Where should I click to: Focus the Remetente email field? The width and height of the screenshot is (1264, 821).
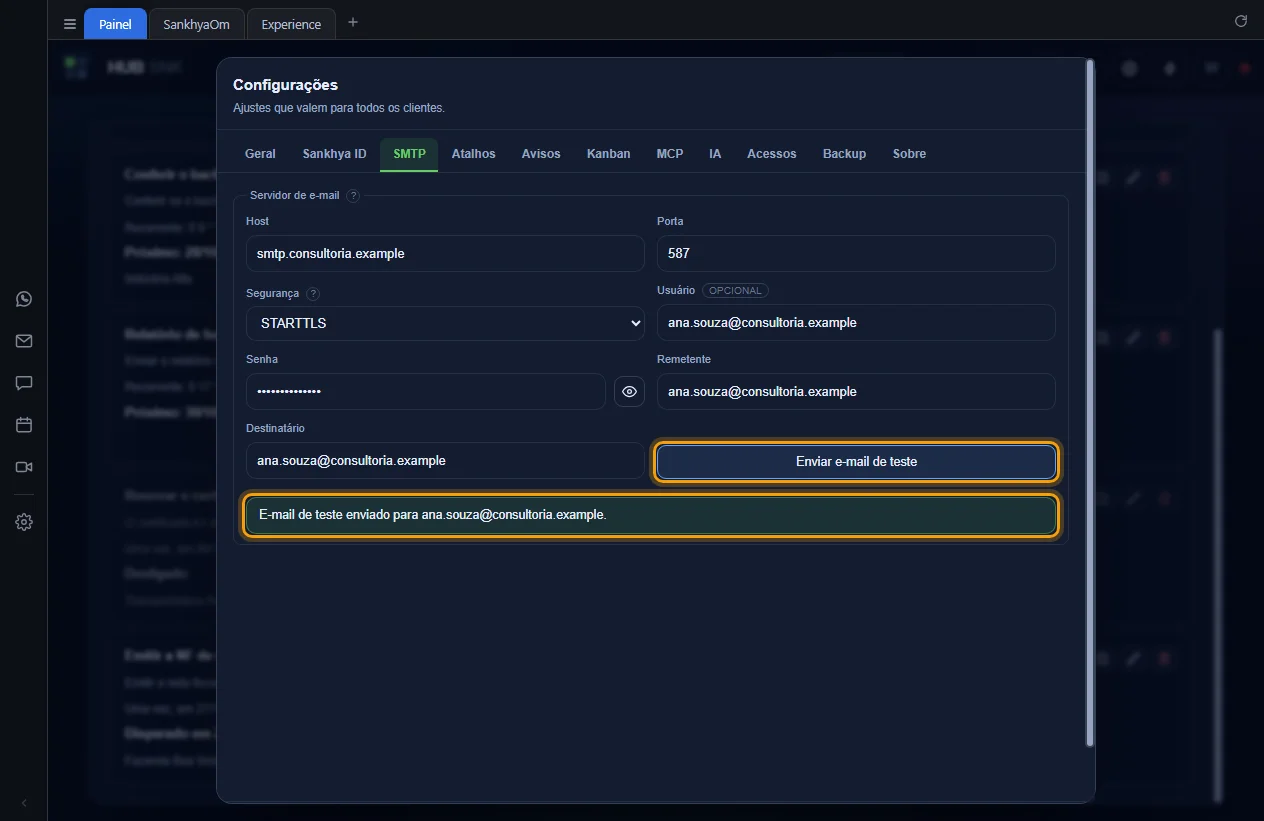pyautogui.click(x=856, y=392)
